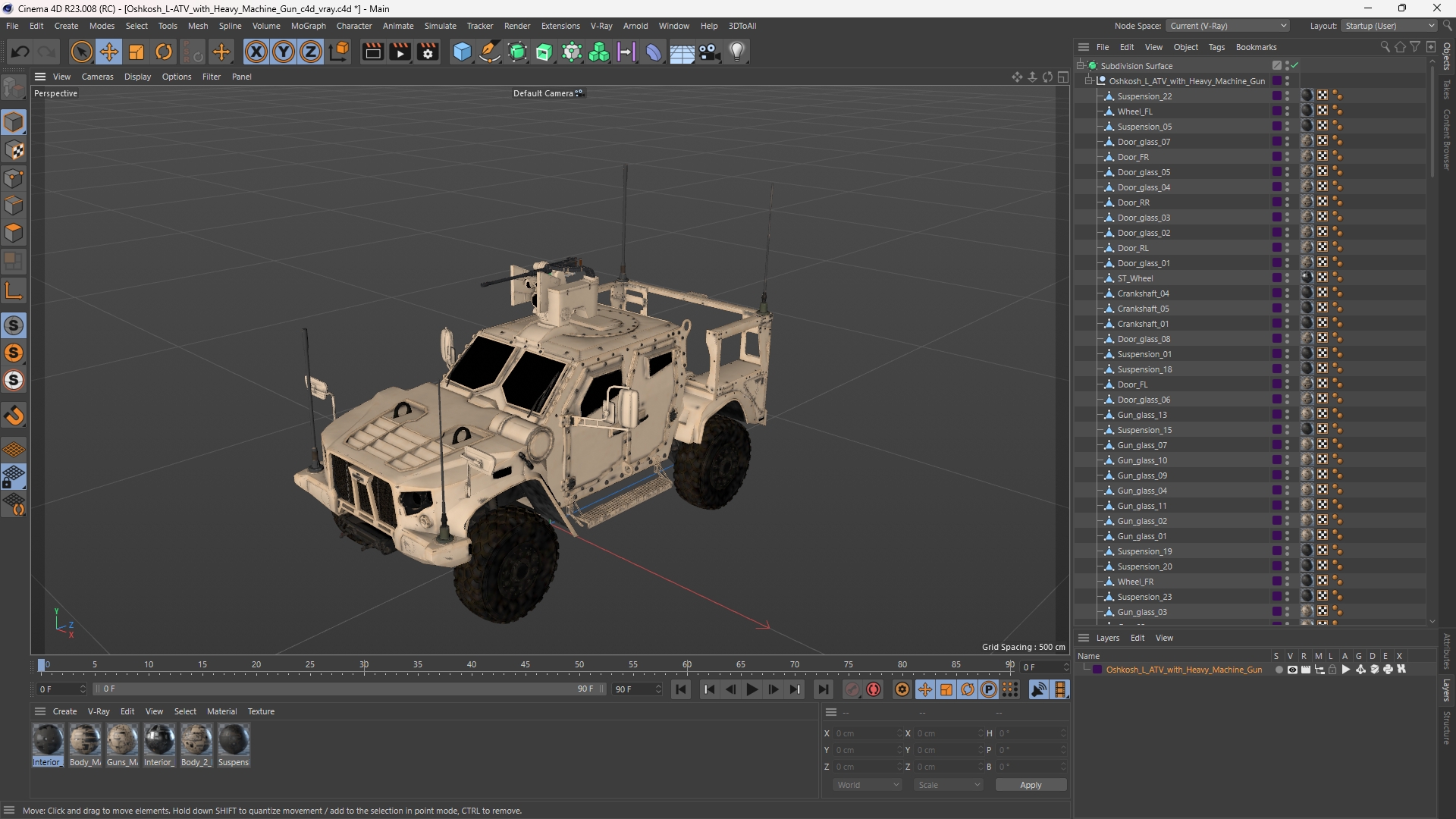Image resolution: width=1456 pixels, height=819 pixels.
Task: Toggle layer view eye for Oshkosh layer
Action: tap(1292, 670)
